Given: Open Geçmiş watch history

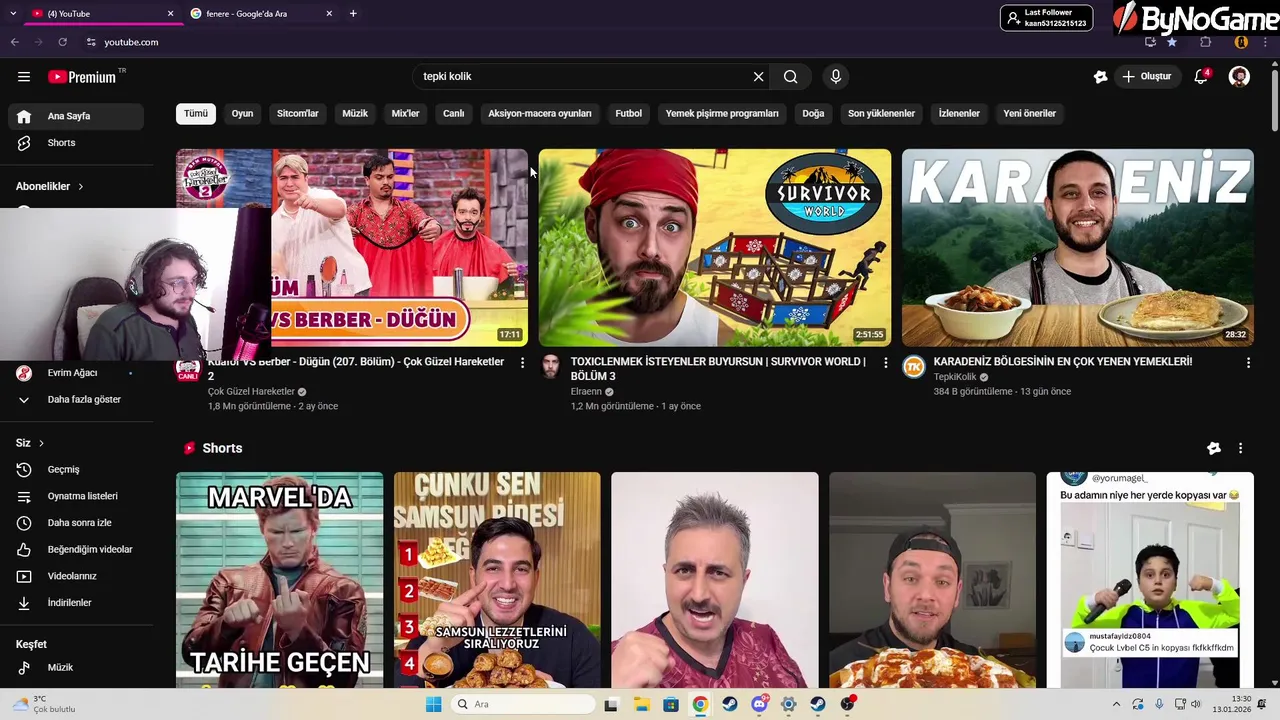Looking at the screenshot, I should (x=76, y=470).
